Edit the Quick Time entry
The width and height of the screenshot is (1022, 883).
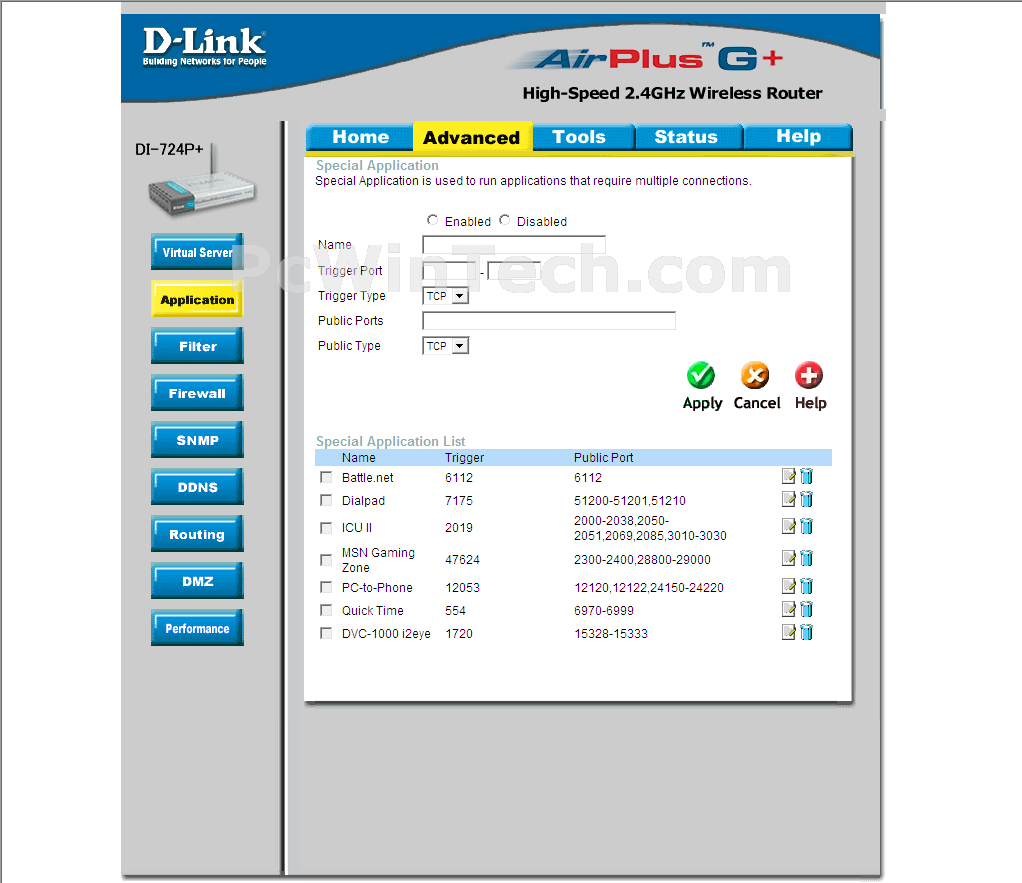(789, 609)
